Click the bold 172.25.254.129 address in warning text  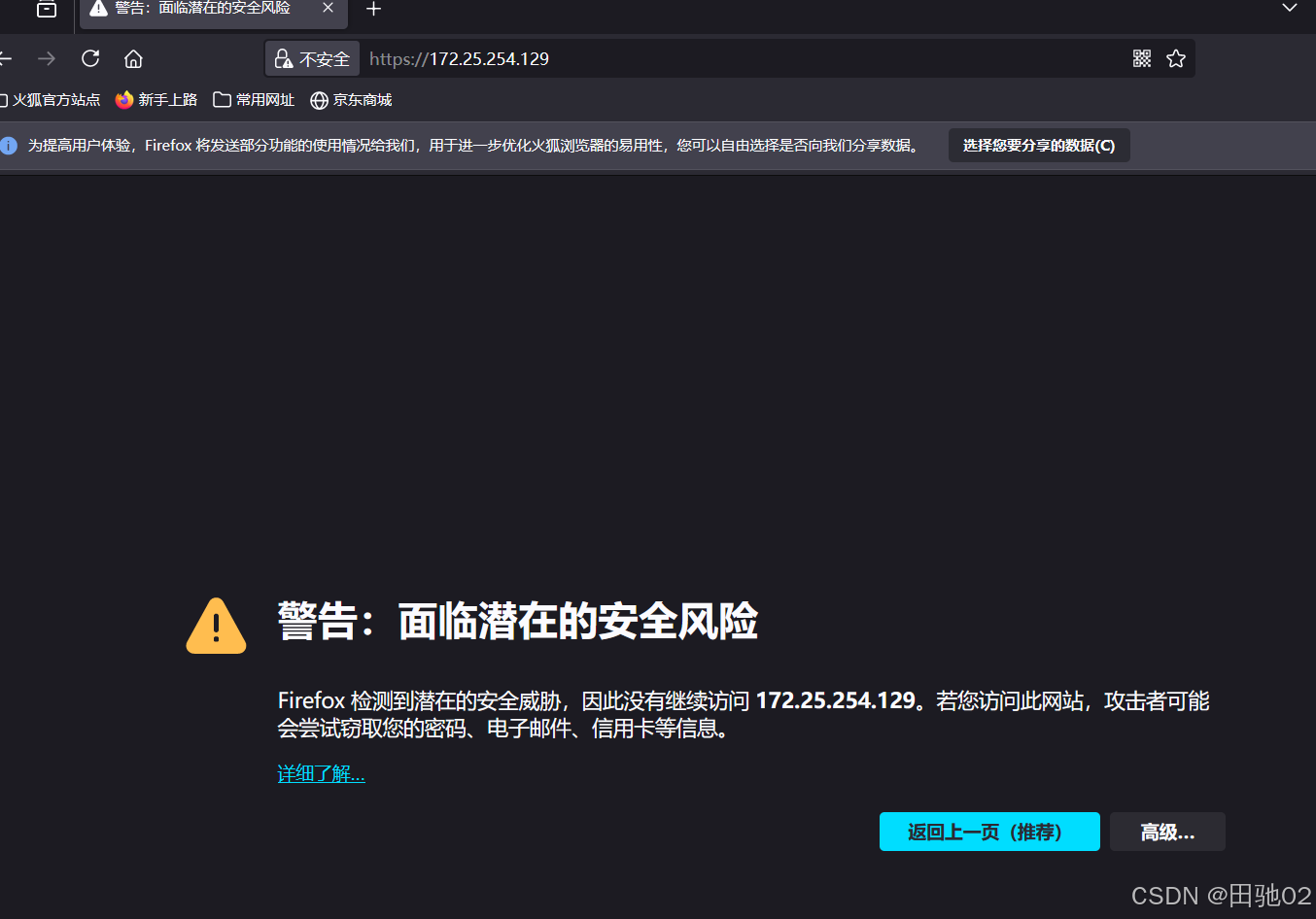point(836,700)
